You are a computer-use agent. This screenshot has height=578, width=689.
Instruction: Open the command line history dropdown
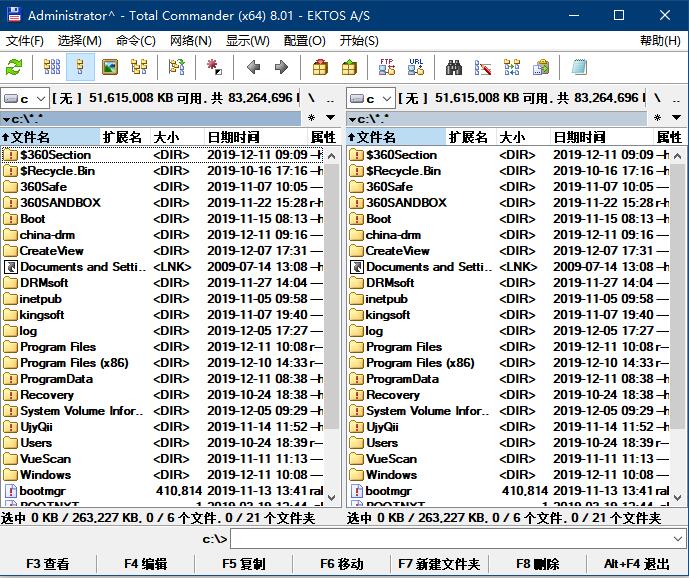(x=677, y=538)
